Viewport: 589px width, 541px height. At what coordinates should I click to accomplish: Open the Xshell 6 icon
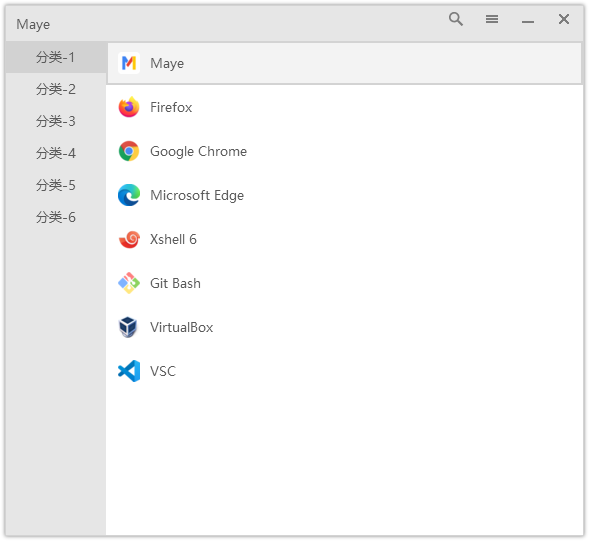click(x=129, y=239)
